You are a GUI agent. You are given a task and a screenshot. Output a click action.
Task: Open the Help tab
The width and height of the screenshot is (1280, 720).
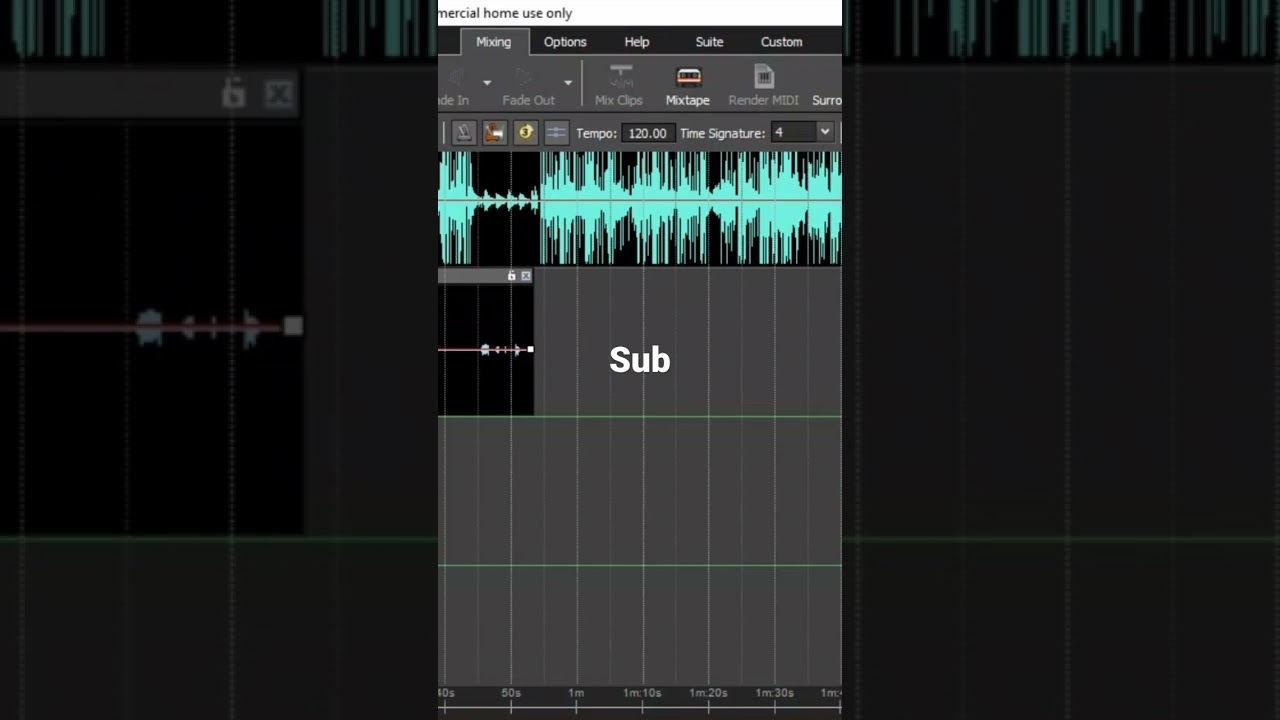(637, 42)
